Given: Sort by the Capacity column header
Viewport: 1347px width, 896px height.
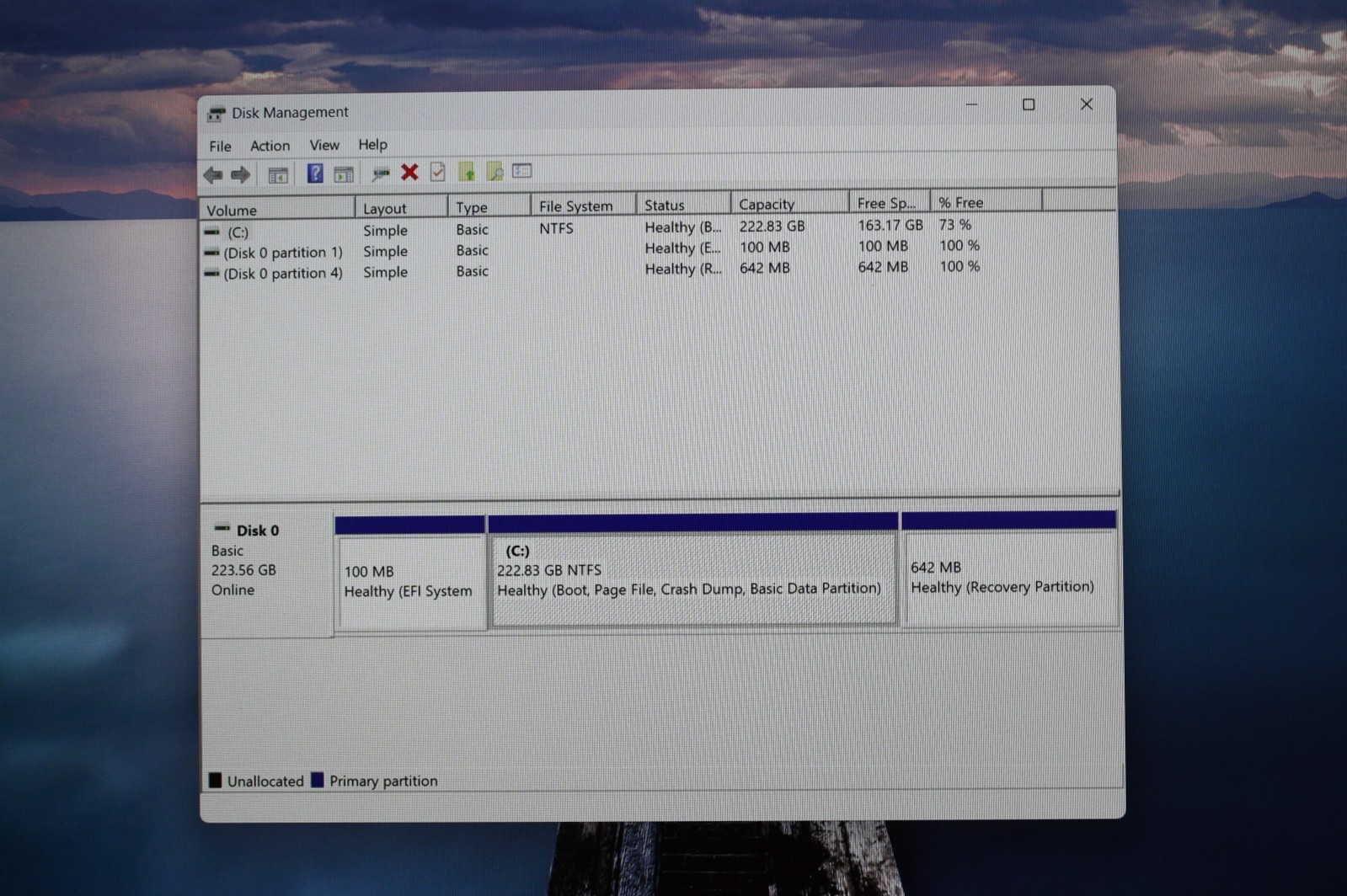Looking at the screenshot, I should point(789,204).
